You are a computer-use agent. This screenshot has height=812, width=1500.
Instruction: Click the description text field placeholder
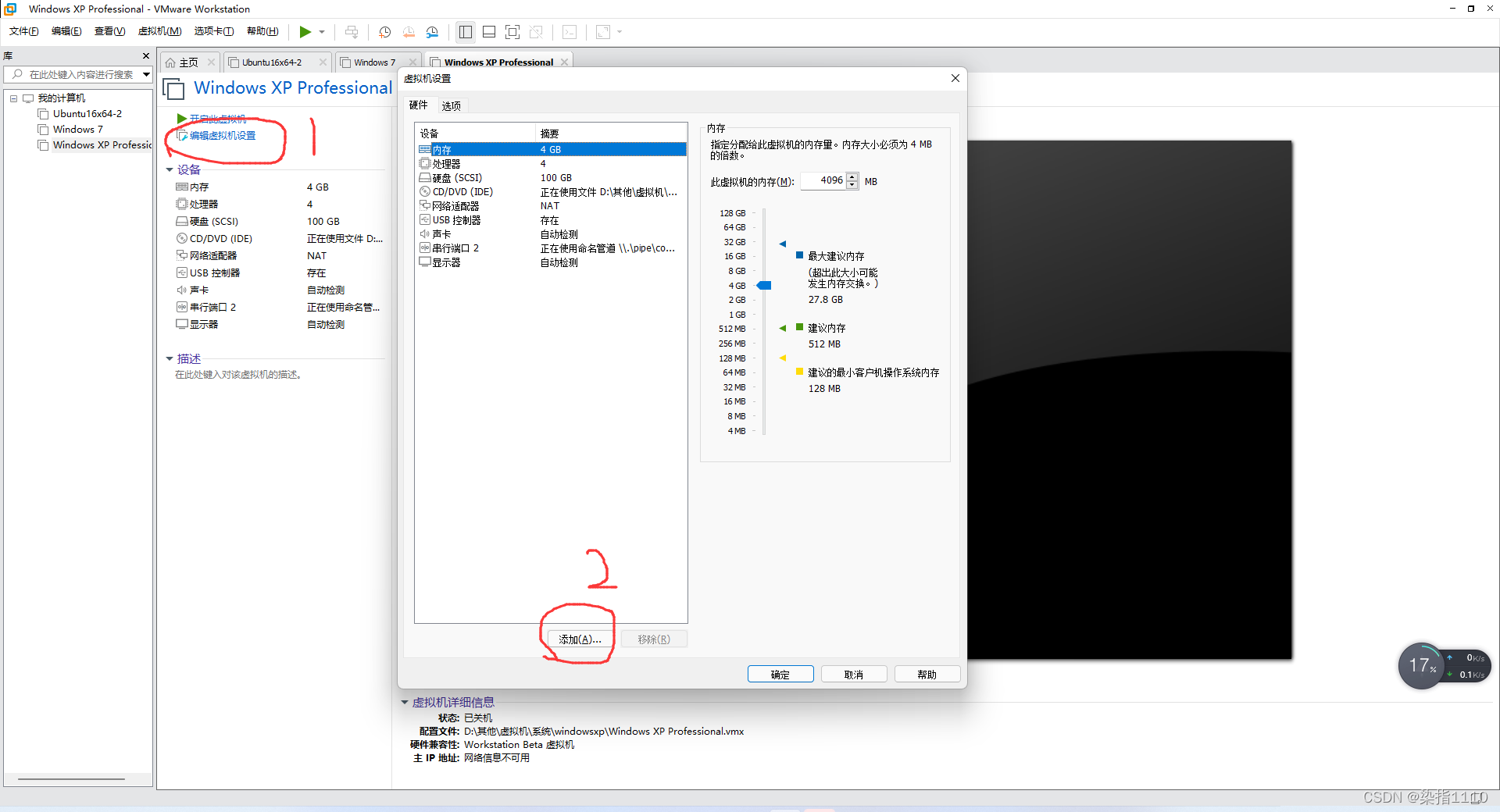(x=238, y=375)
